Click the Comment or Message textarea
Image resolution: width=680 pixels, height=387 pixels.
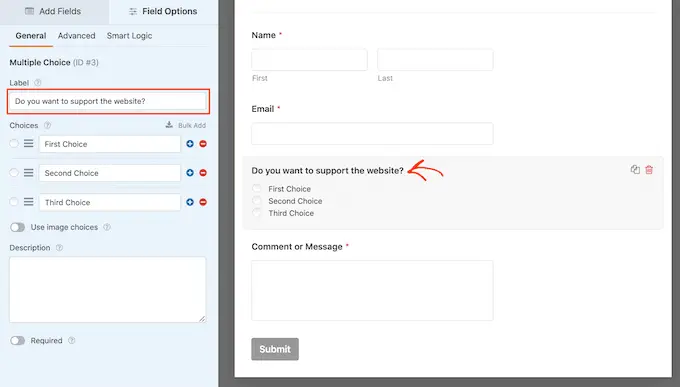coord(372,291)
